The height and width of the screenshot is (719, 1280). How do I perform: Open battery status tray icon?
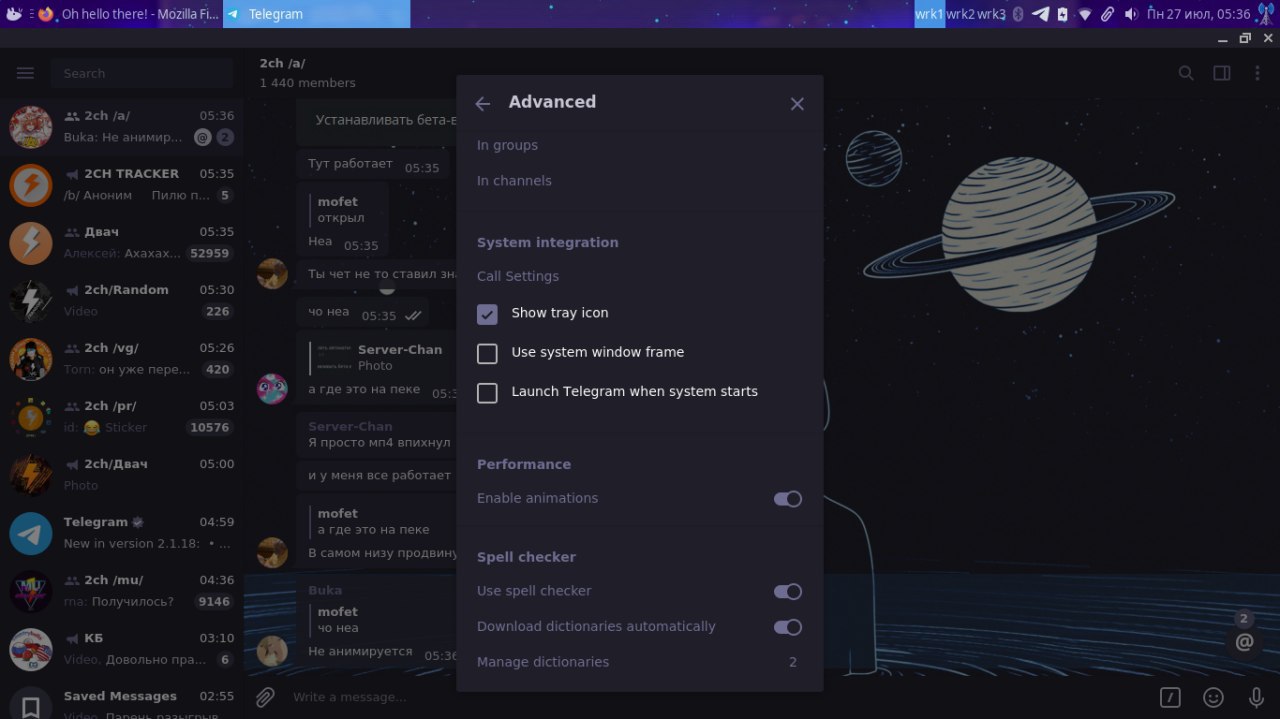[x=1062, y=14]
